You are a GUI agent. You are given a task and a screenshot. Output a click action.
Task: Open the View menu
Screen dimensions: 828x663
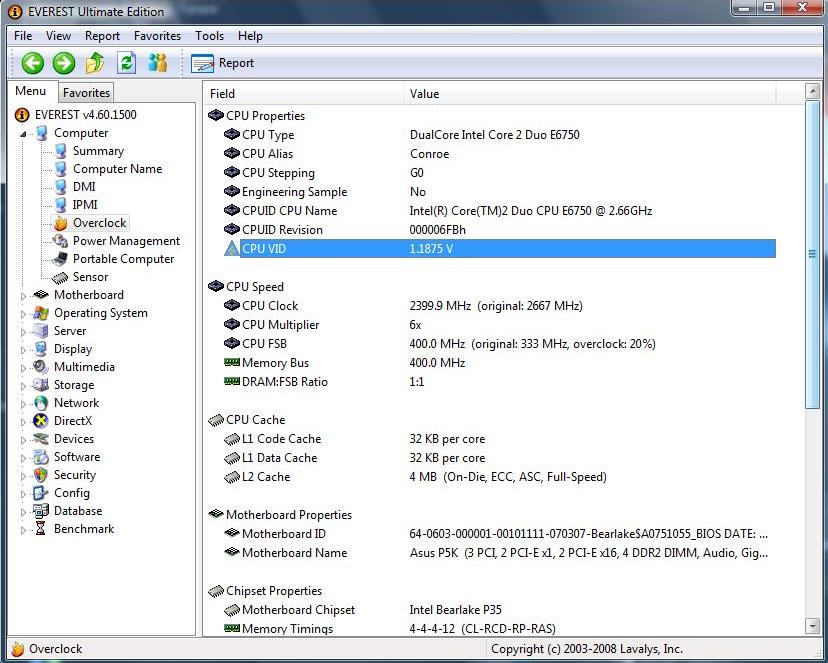pos(58,36)
